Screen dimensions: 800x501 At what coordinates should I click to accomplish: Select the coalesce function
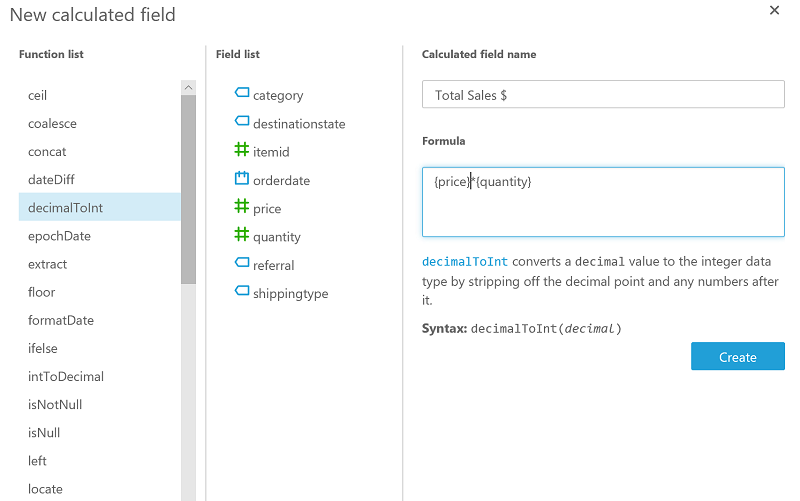pyautogui.click(x=52, y=124)
